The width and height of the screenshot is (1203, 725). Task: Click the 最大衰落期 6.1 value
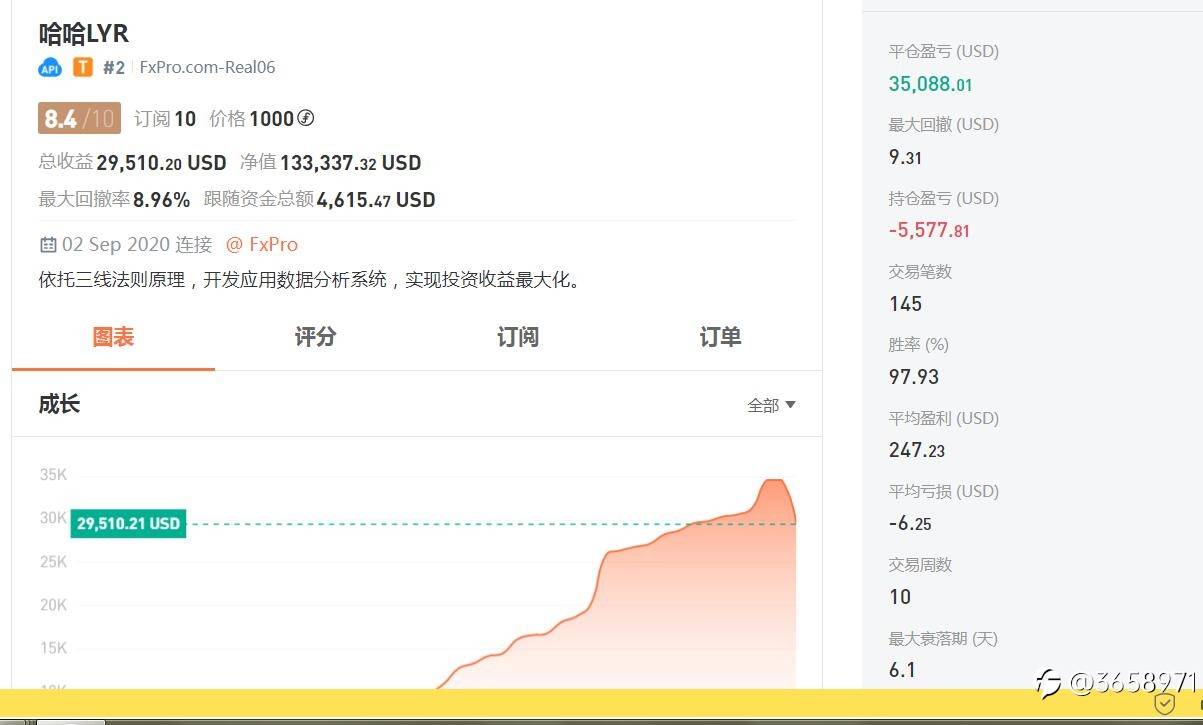(902, 670)
